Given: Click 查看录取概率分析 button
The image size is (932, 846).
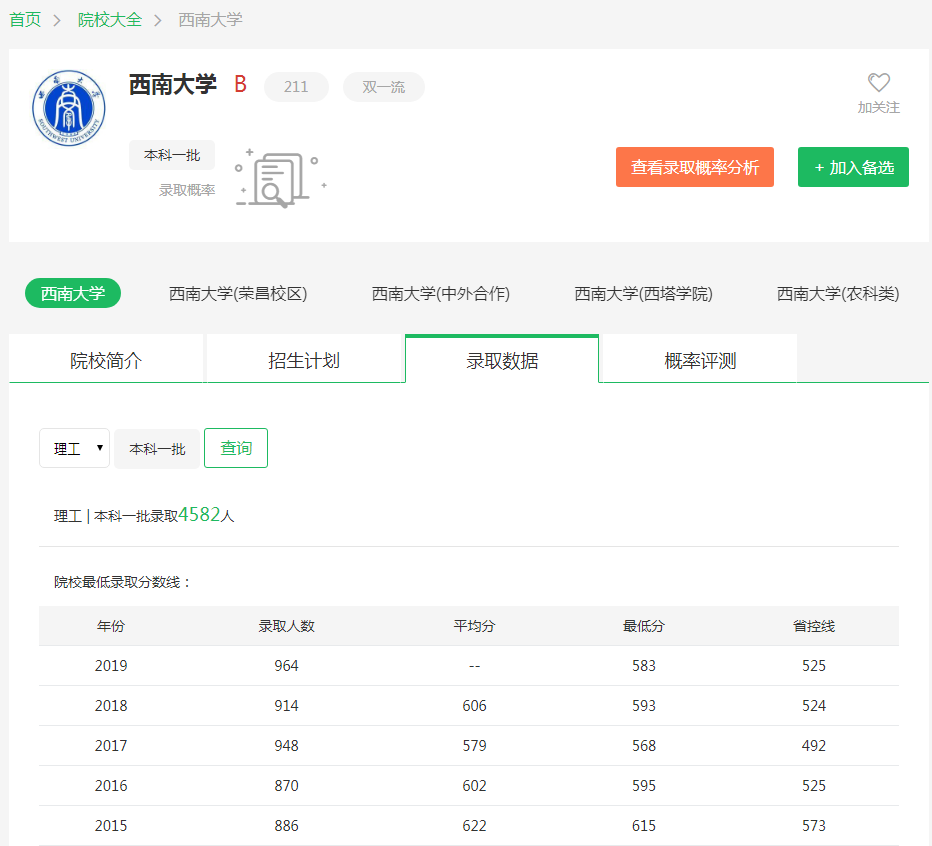Looking at the screenshot, I should [x=695, y=167].
